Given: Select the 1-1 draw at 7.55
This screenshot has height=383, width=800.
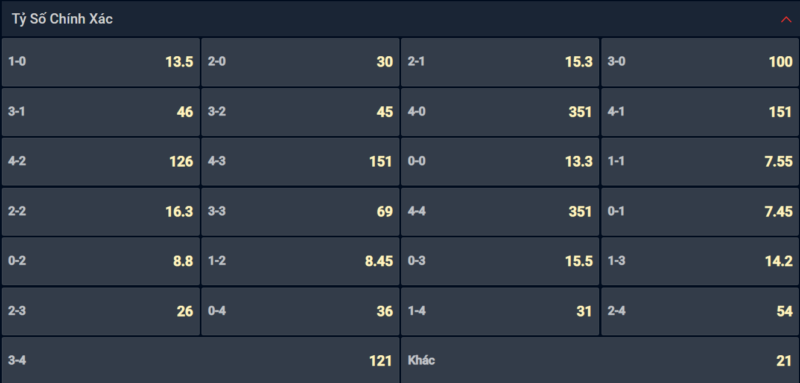Looking at the screenshot, I should point(701,162).
